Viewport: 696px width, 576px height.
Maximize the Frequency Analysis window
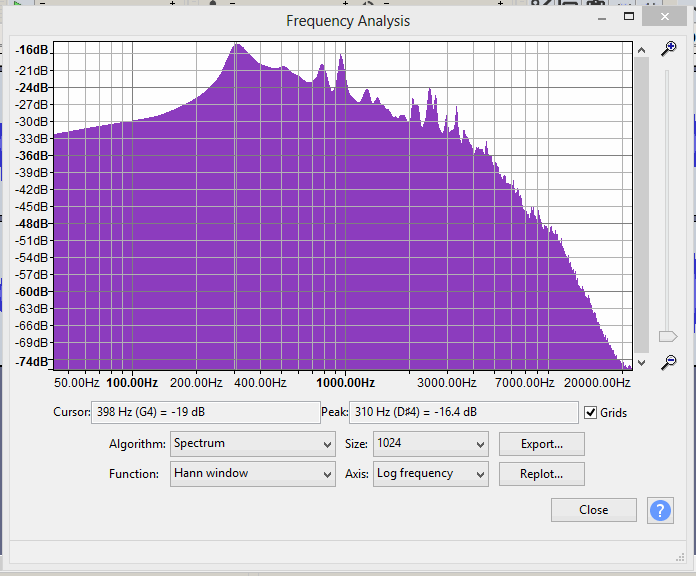629,16
